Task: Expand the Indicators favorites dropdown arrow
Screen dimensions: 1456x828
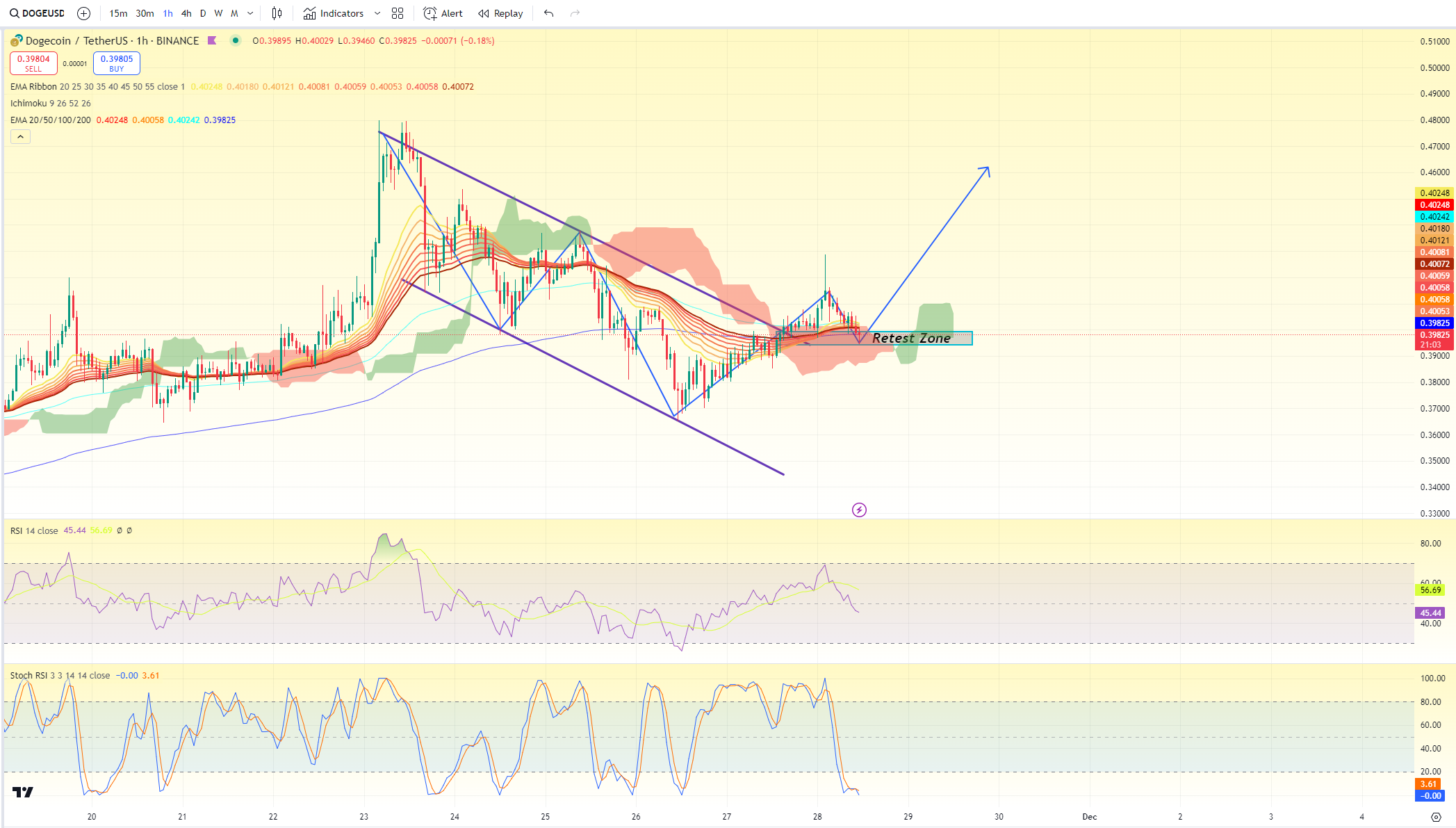Action: tap(377, 13)
